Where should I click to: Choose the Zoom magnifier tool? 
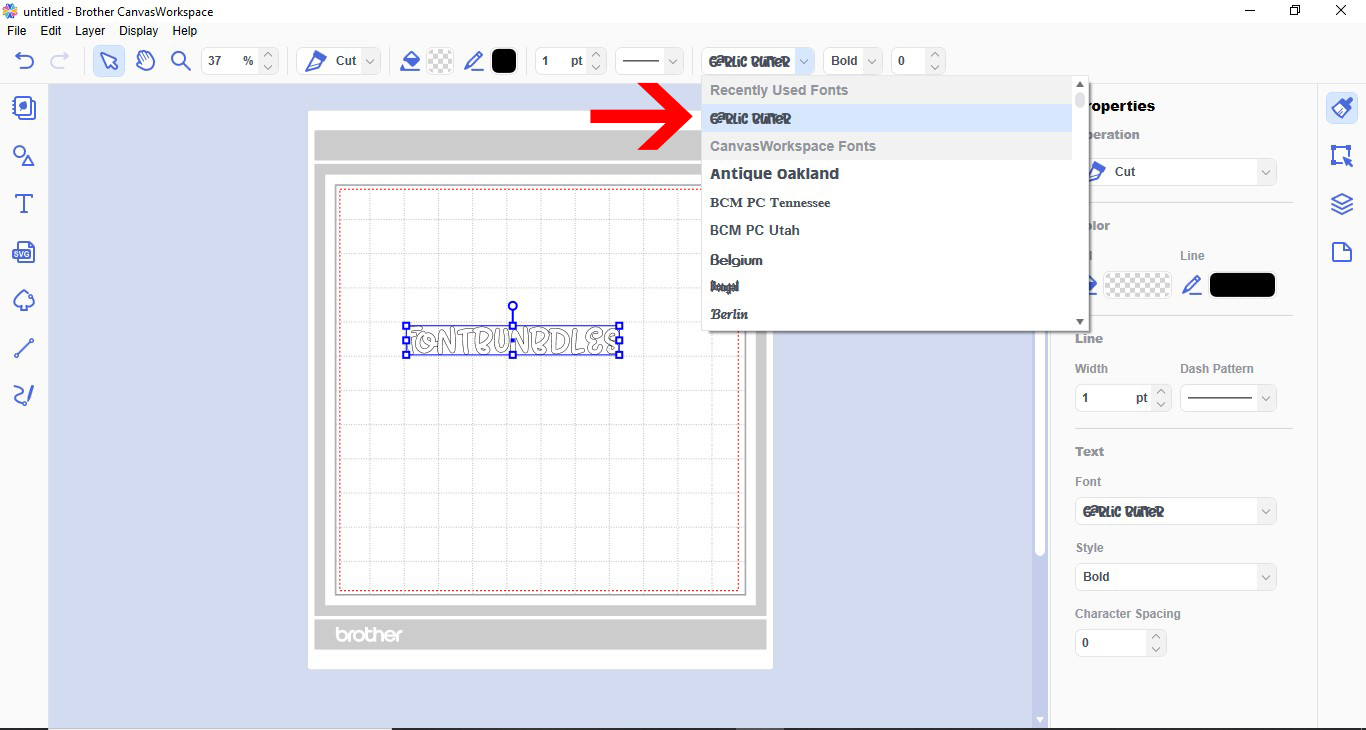coord(181,61)
